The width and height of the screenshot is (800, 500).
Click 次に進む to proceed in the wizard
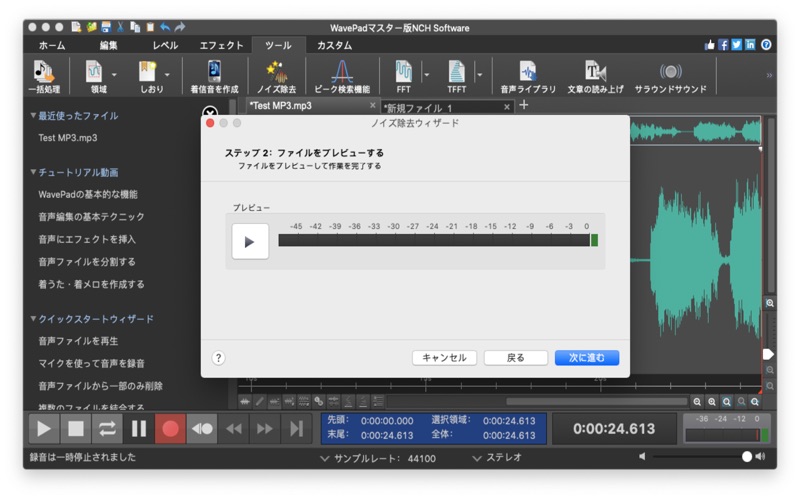[587, 358]
